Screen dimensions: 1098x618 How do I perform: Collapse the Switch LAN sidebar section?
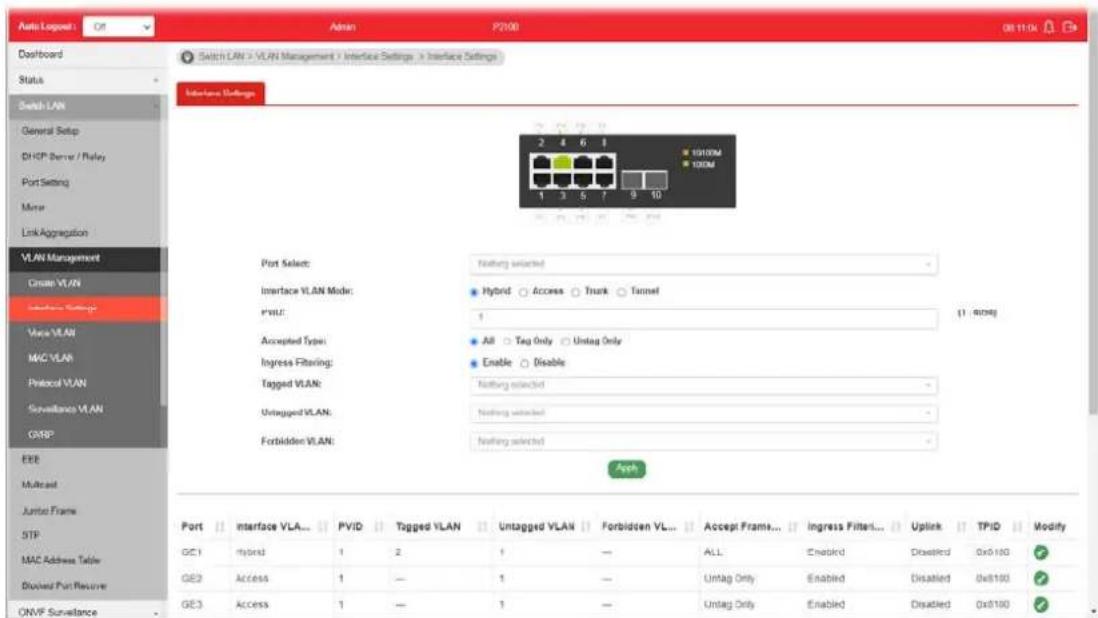[84, 106]
